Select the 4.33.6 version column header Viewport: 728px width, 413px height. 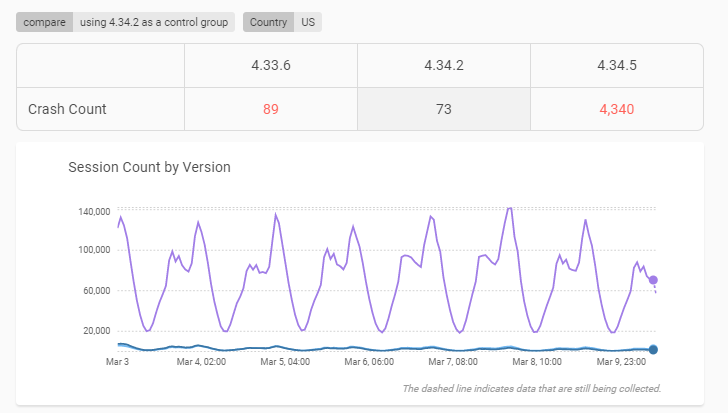point(271,65)
